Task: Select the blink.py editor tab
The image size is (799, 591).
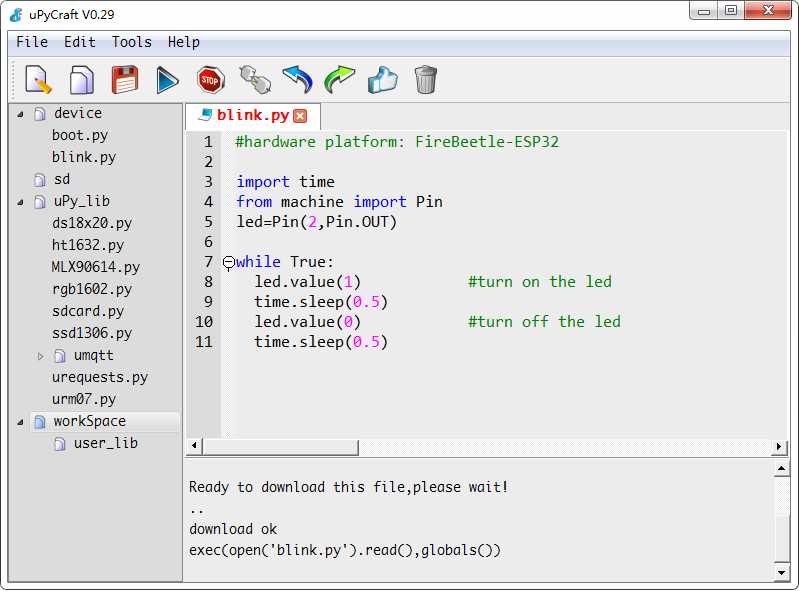Action: 253,115
